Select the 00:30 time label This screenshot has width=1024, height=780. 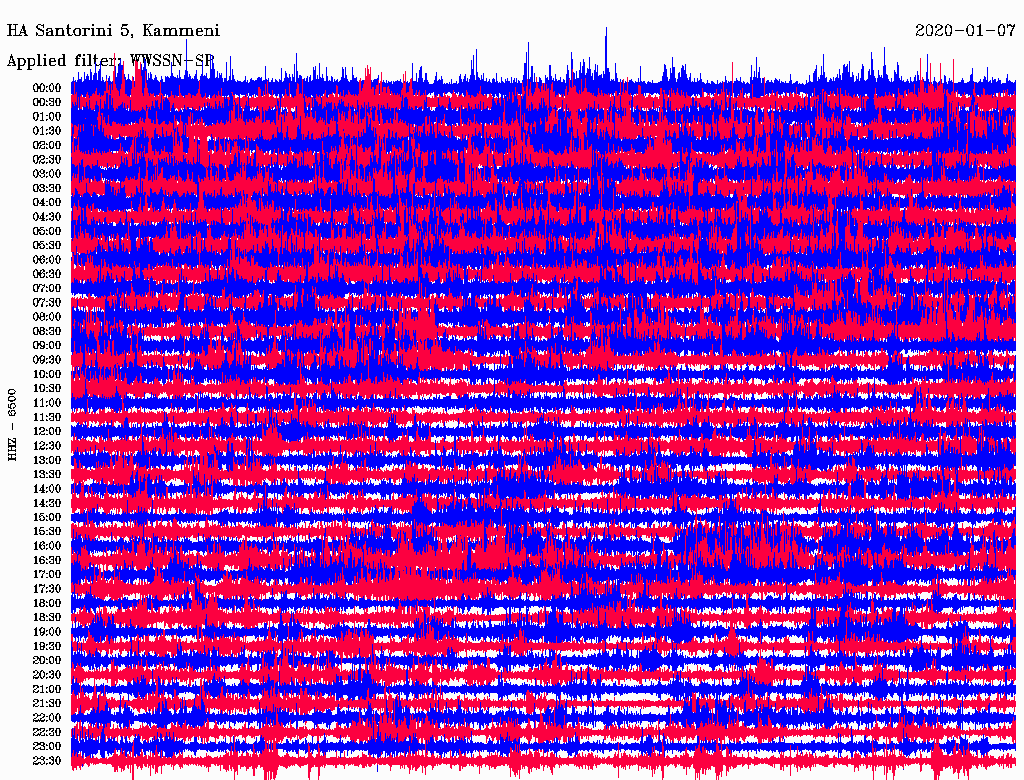pyautogui.click(x=47, y=103)
